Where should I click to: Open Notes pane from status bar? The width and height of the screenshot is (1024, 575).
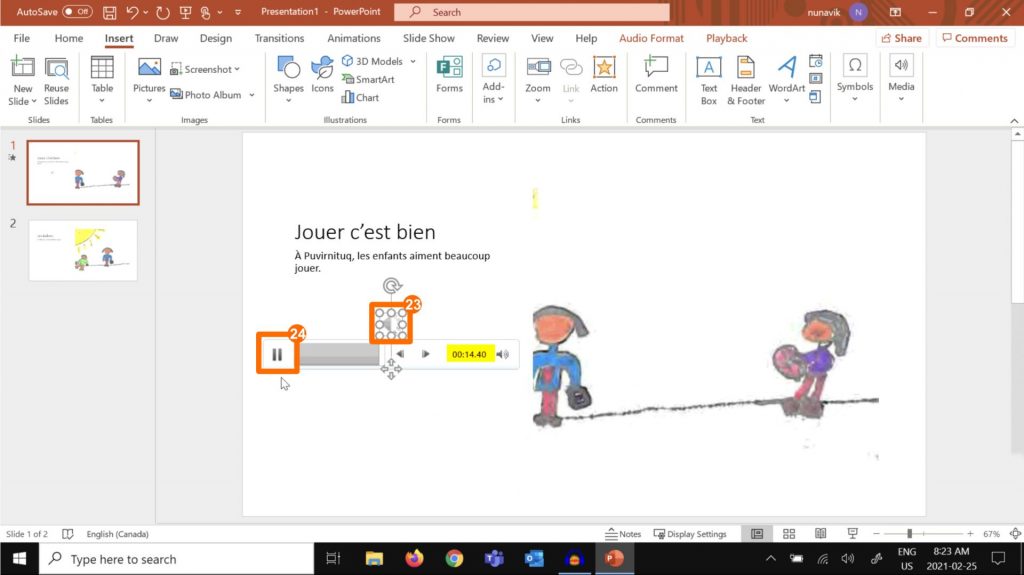click(623, 534)
